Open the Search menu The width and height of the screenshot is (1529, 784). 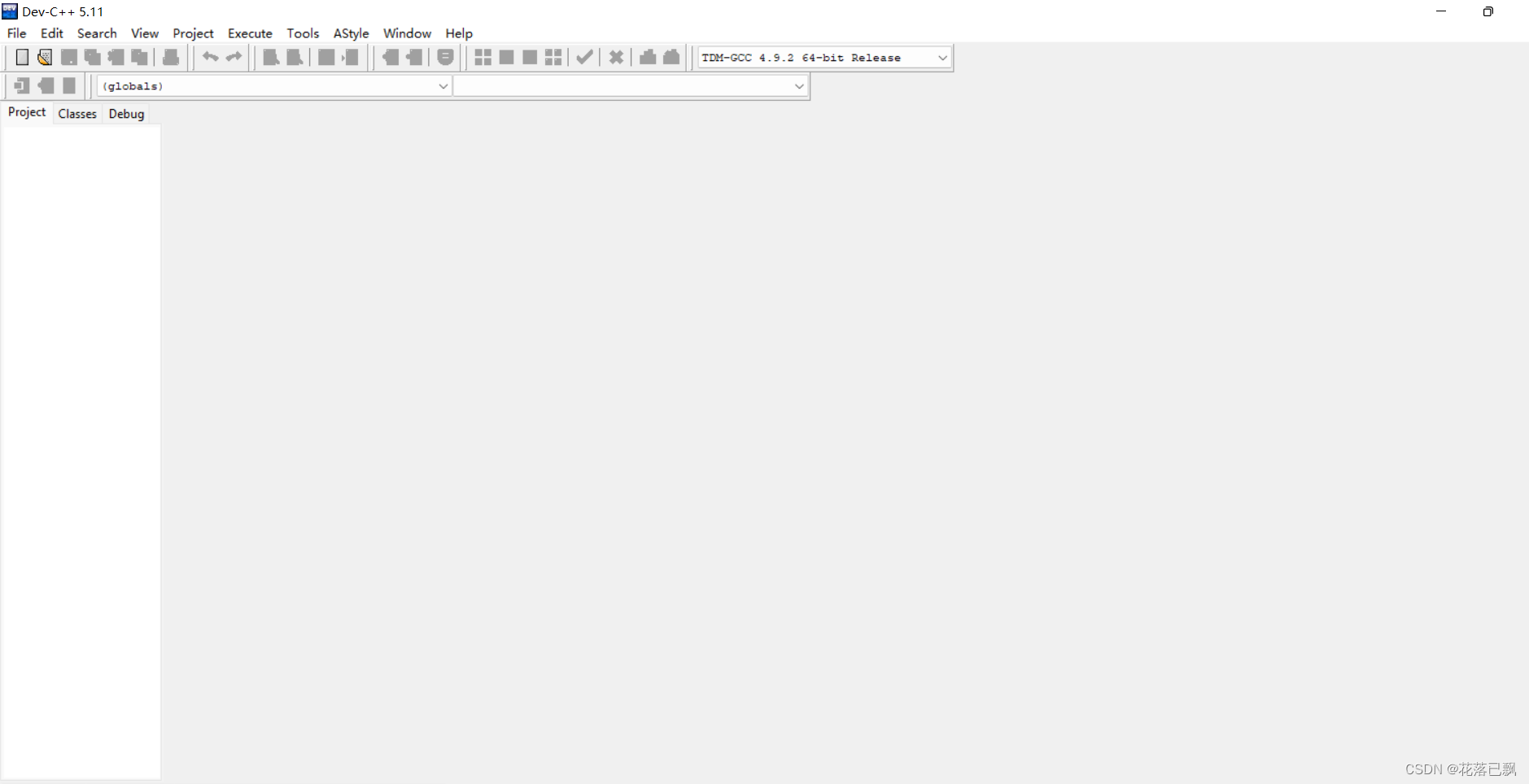tap(97, 33)
